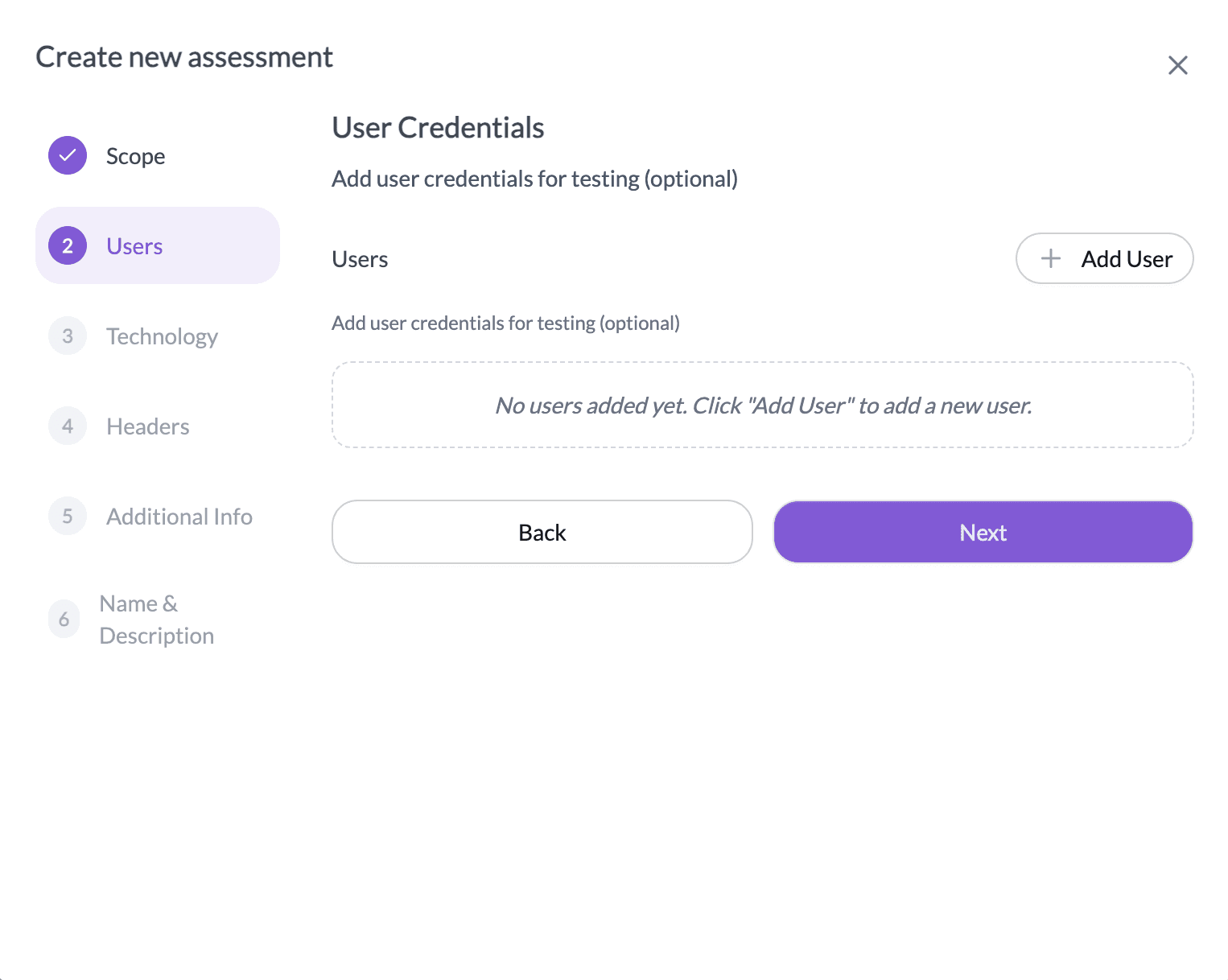Click the step 2 number circle
This screenshot has height=980, width=1228.
(x=68, y=245)
